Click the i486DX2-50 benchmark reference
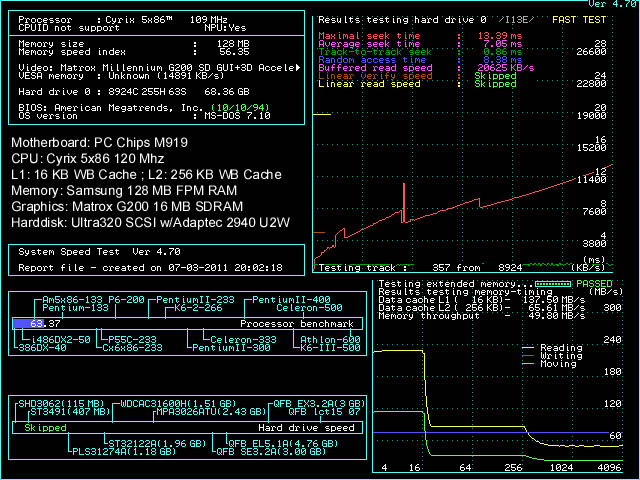640x480 pixels. point(61,340)
